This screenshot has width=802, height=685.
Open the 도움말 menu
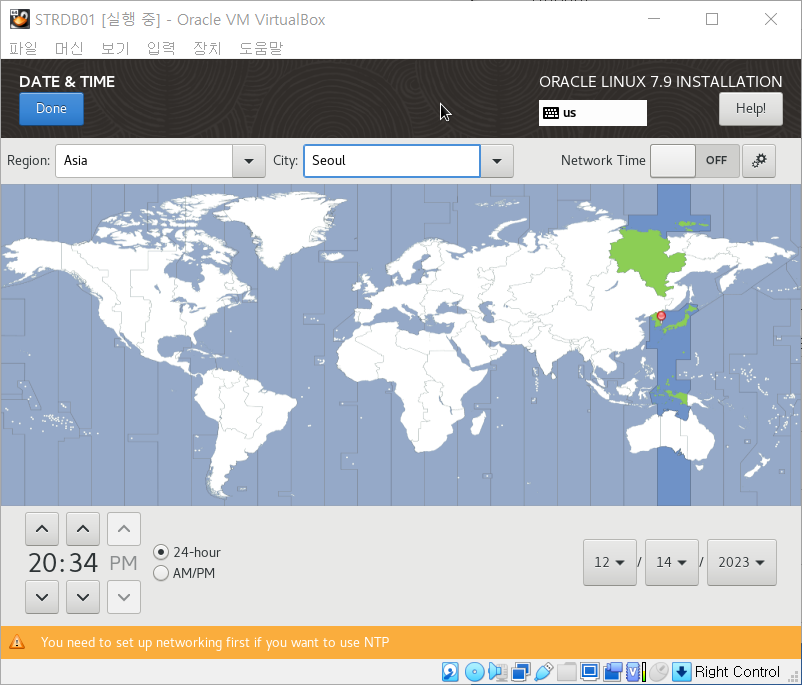point(261,48)
